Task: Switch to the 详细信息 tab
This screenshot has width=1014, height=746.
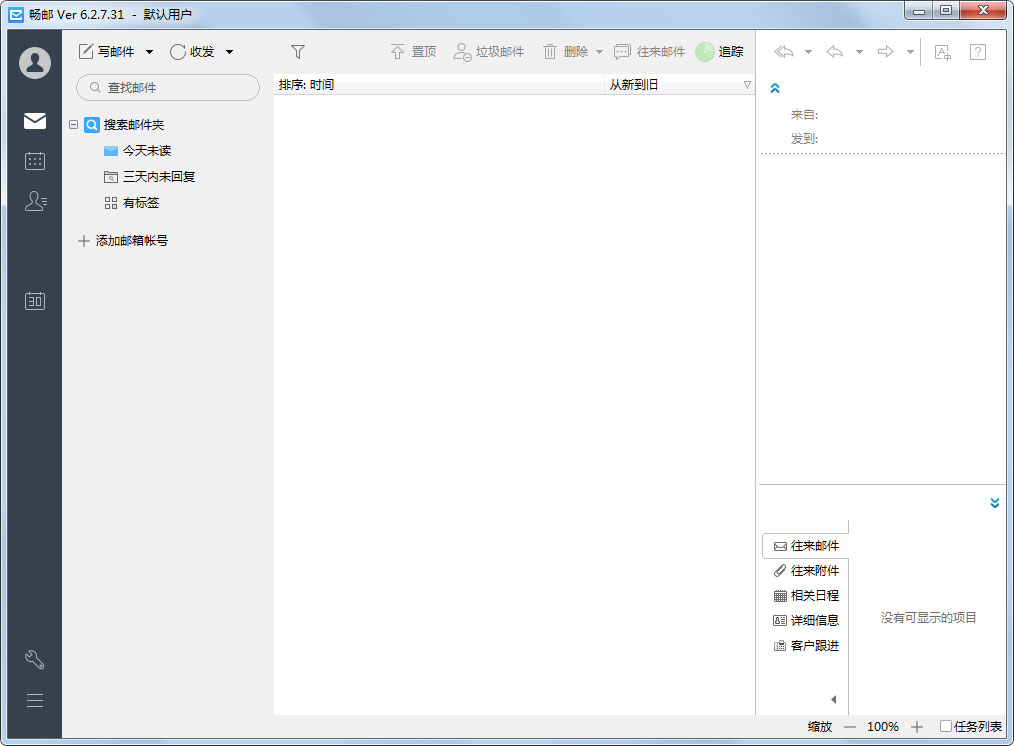Action: (x=806, y=620)
